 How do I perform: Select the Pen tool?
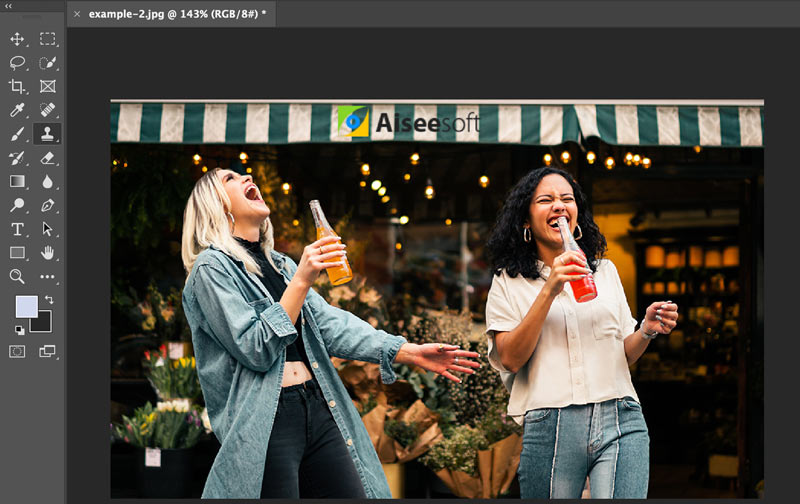coord(47,205)
